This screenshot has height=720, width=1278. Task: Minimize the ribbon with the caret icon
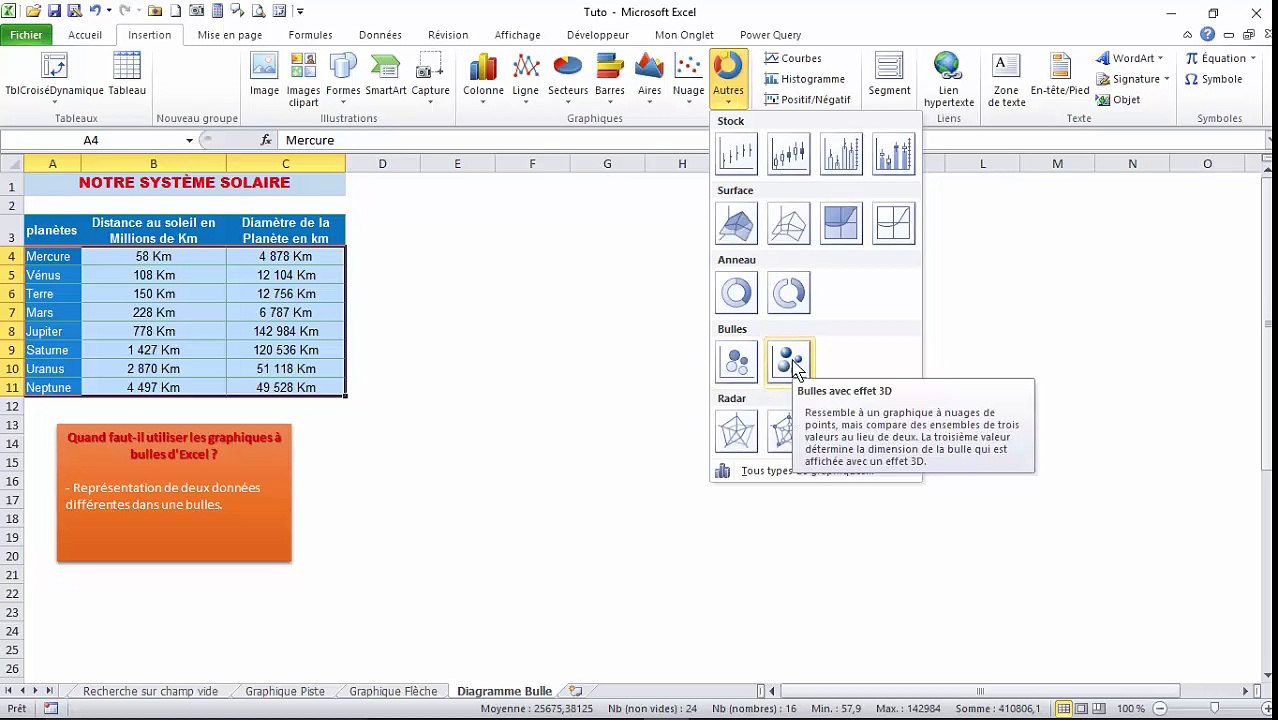(x=1189, y=35)
